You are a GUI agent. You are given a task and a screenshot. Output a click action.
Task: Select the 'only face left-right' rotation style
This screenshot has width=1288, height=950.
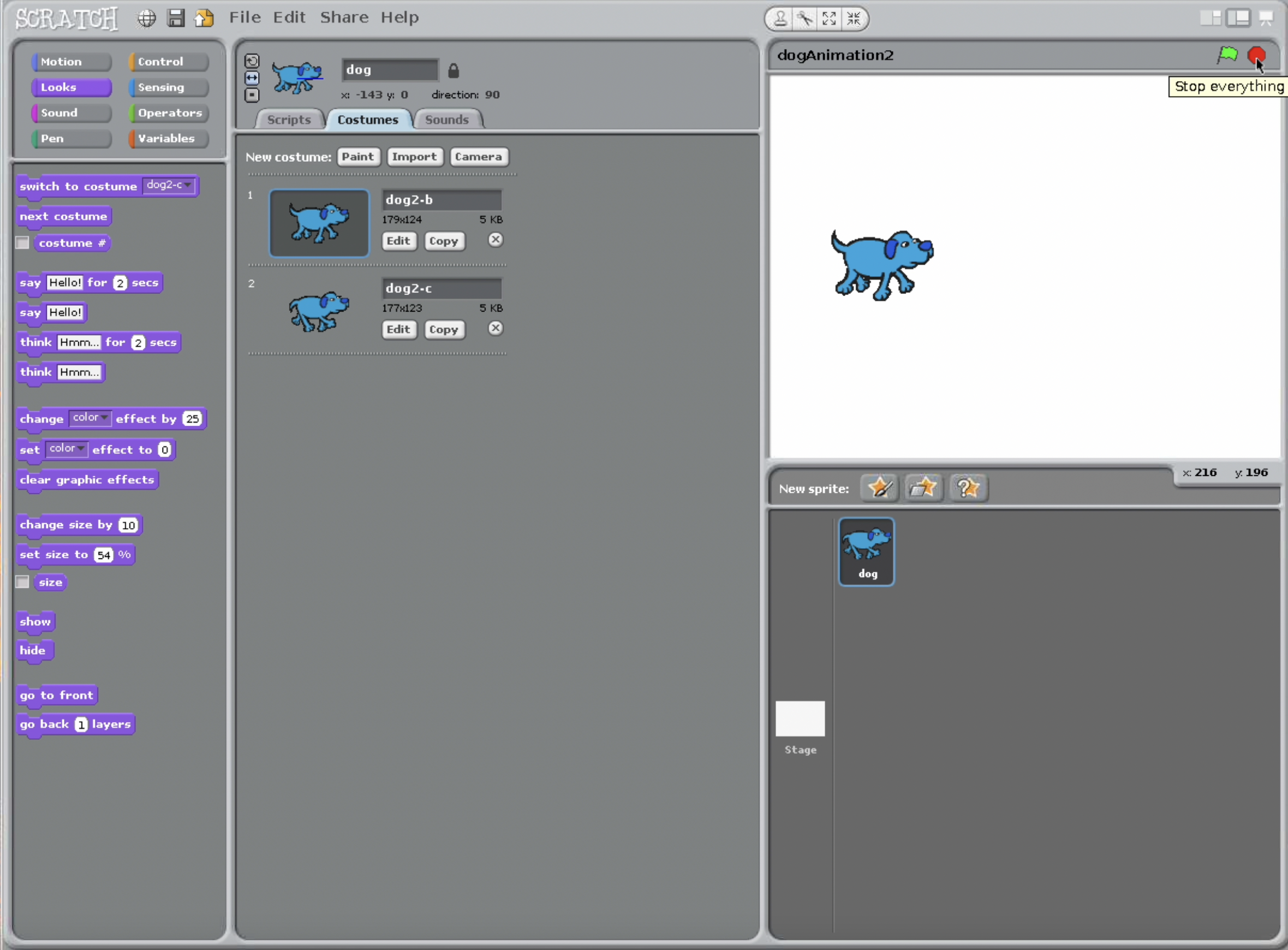click(252, 78)
